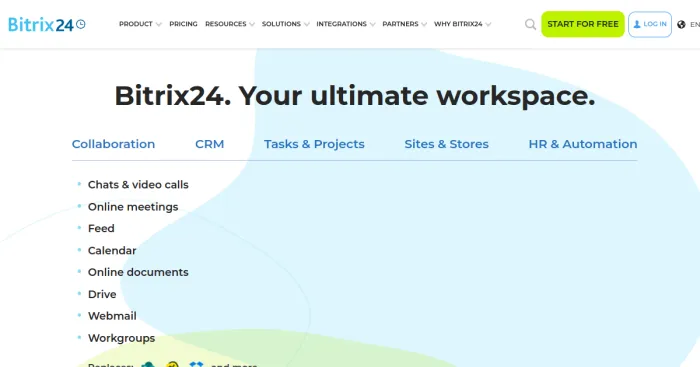This screenshot has width=700, height=367.
Task: Expand the Why Bitrix24 menu
Action: pyautogui.click(x=462, y=24)
